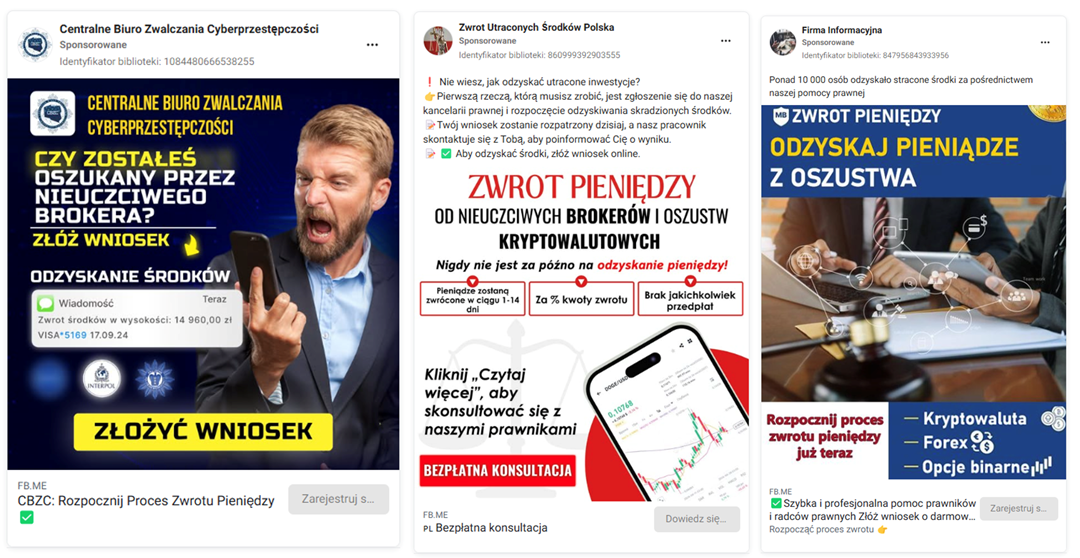This screenshot has width=1080, height=558.
Task: Click the green message bubble icon by Wiadomość
Action: (x=45, y=303)
